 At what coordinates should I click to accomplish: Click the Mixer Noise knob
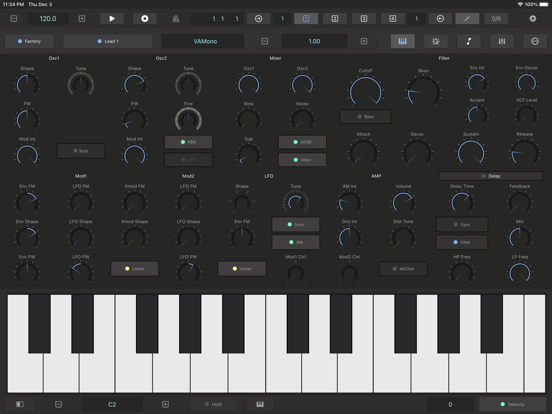(x=302, y=120)
